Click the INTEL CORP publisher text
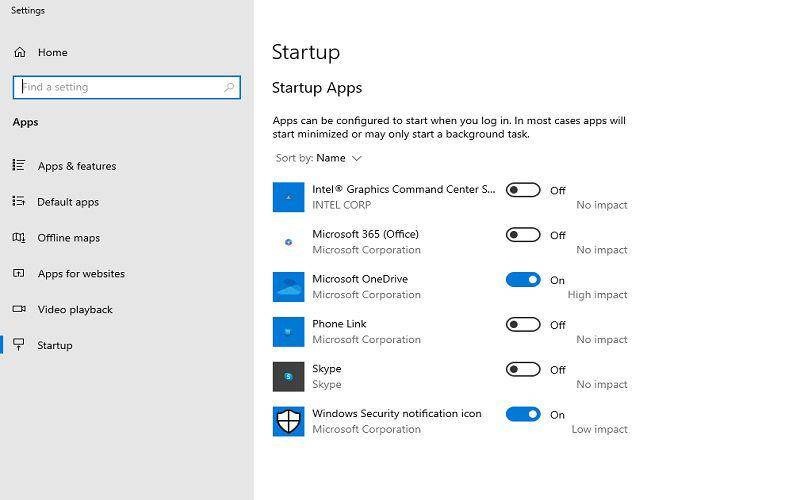Image resolution: width=800 pixels, height=500 pixels. tap(341, 205)
